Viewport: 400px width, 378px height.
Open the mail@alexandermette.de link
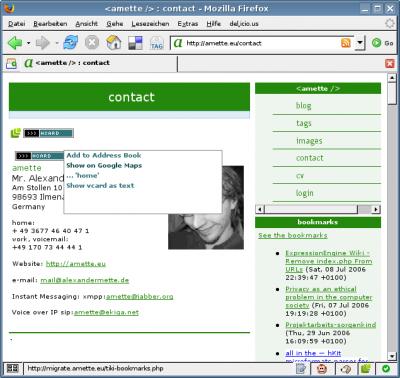85,280
